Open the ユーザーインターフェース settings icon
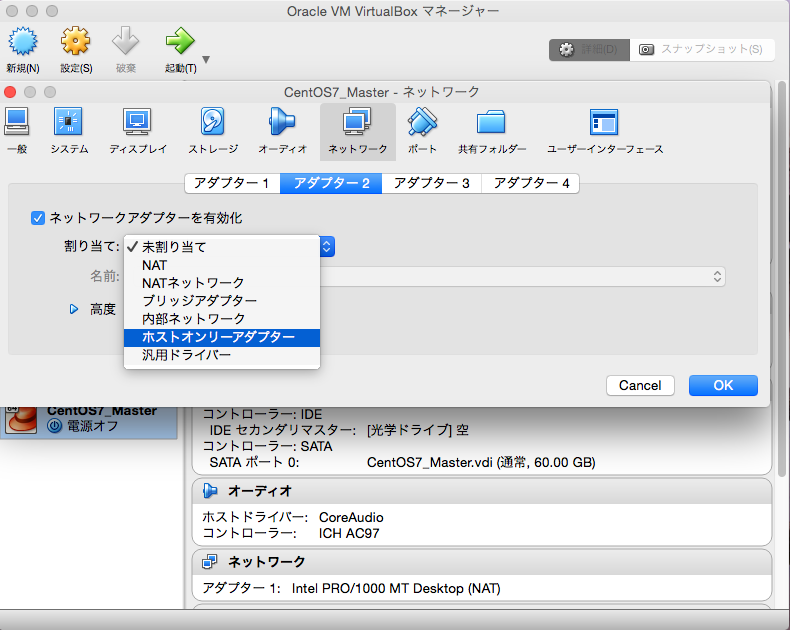This screenshot has height=630, width=790. point(604,121)
